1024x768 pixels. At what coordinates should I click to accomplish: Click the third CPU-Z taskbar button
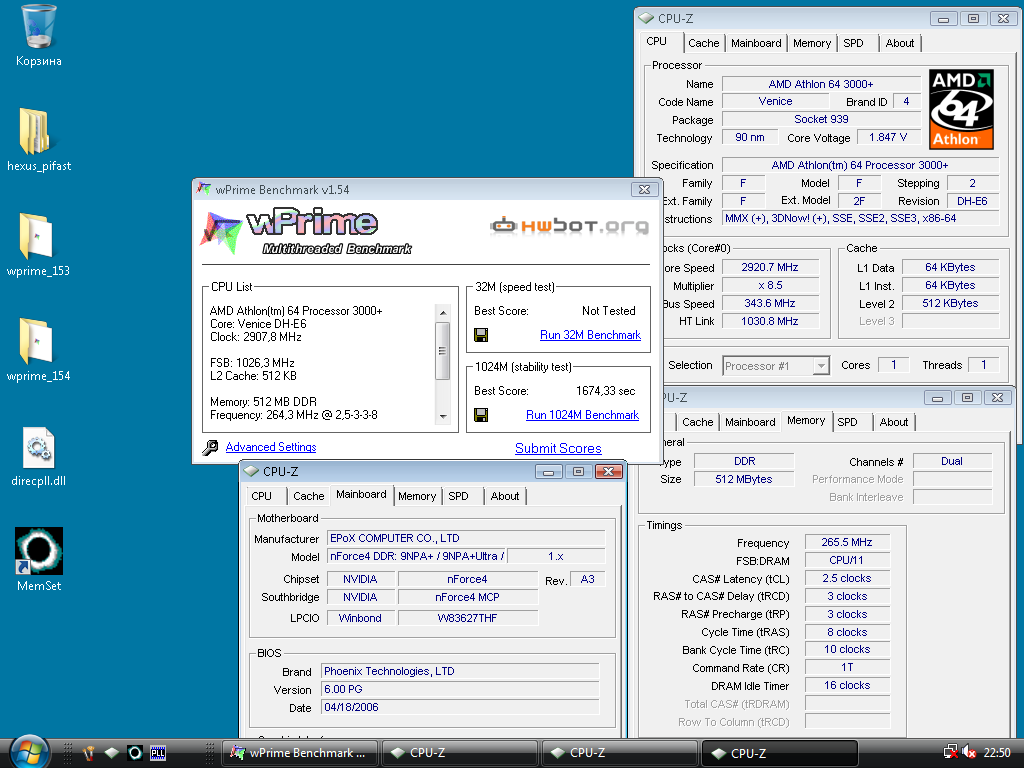780,753
